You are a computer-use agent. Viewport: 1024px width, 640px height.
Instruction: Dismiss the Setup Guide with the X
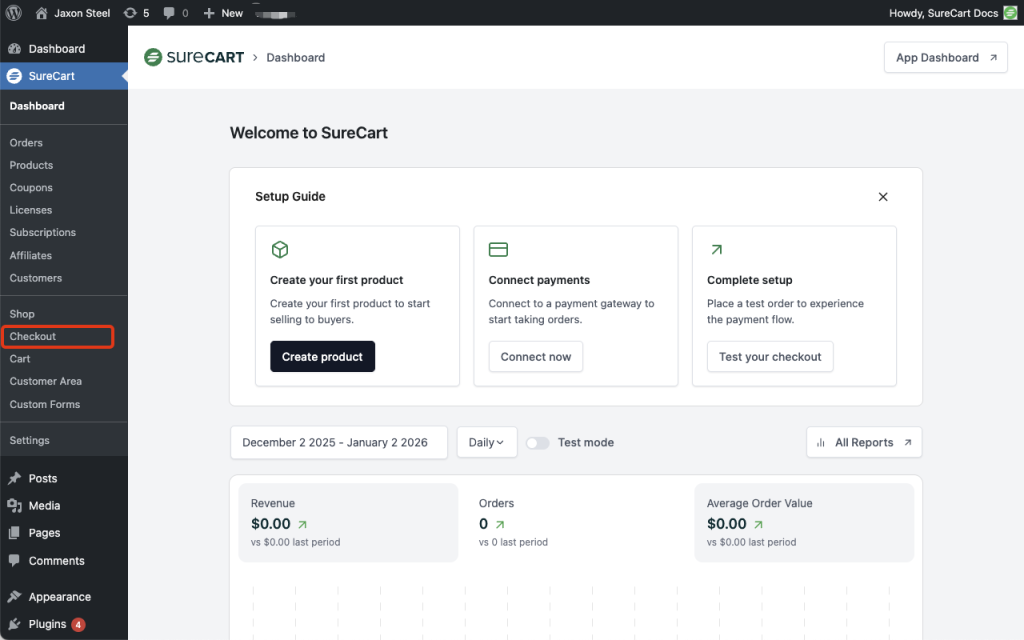tap(883, 196)
